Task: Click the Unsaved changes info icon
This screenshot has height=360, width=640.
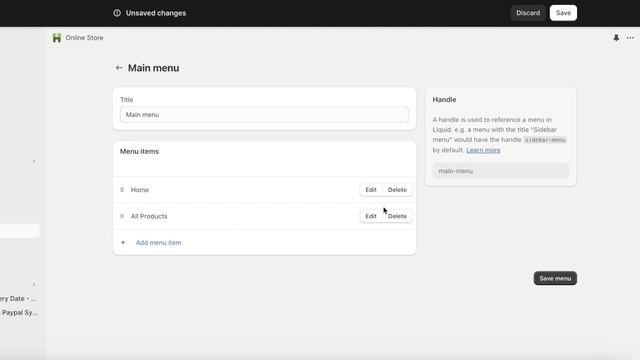Action: pyautogui.click(x=117, y=13)
